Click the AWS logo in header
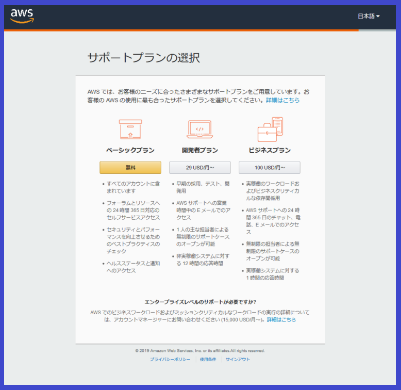 coord(22,16)
